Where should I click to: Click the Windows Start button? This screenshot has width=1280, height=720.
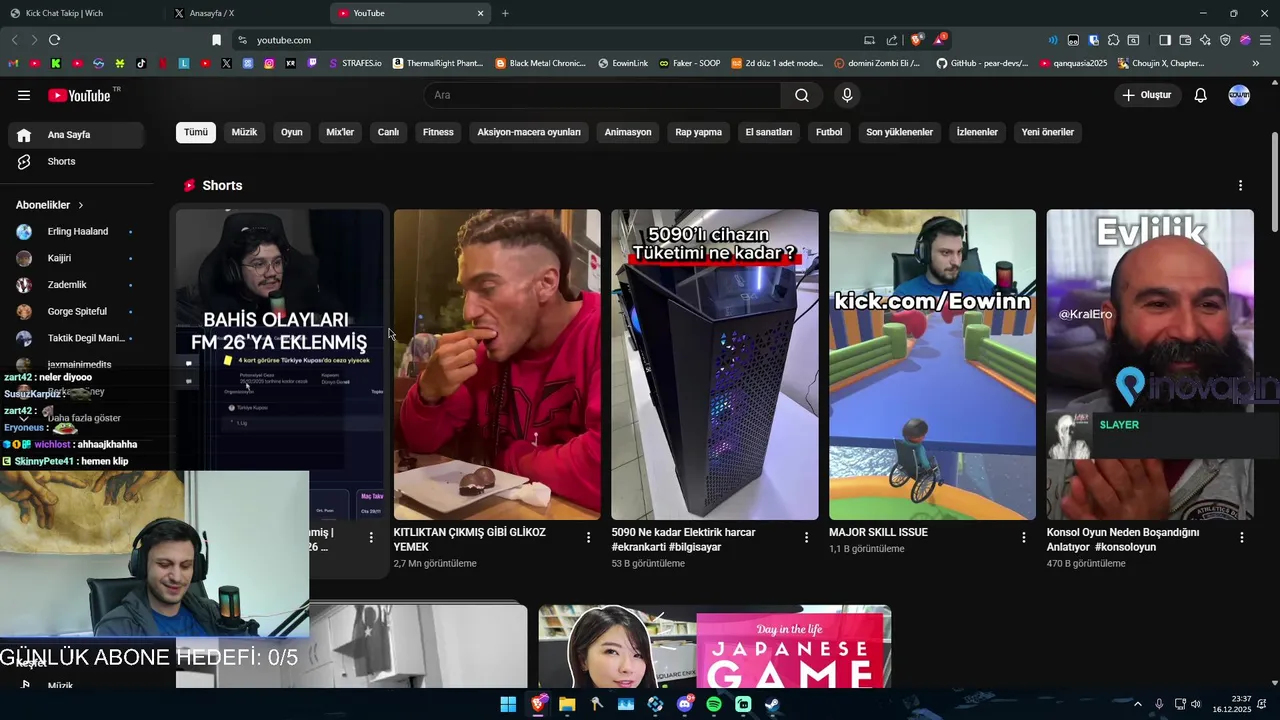point(508,704)
